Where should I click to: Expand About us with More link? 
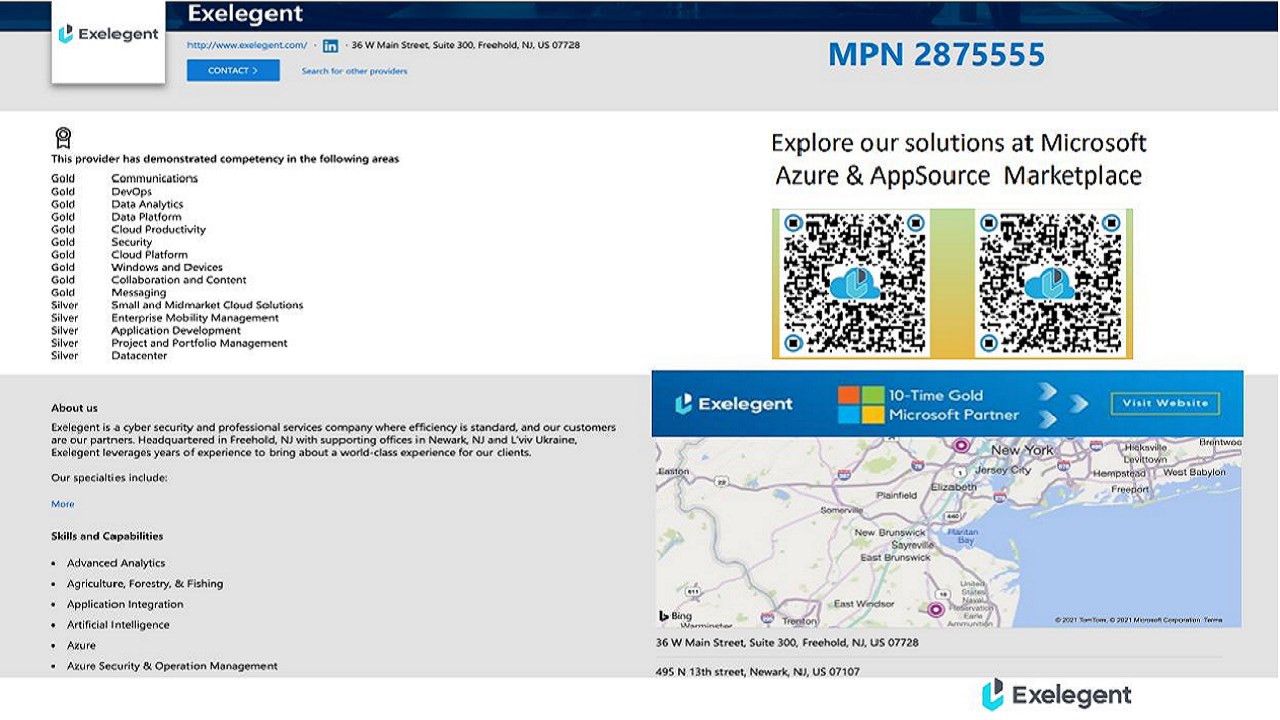point(63,504)
